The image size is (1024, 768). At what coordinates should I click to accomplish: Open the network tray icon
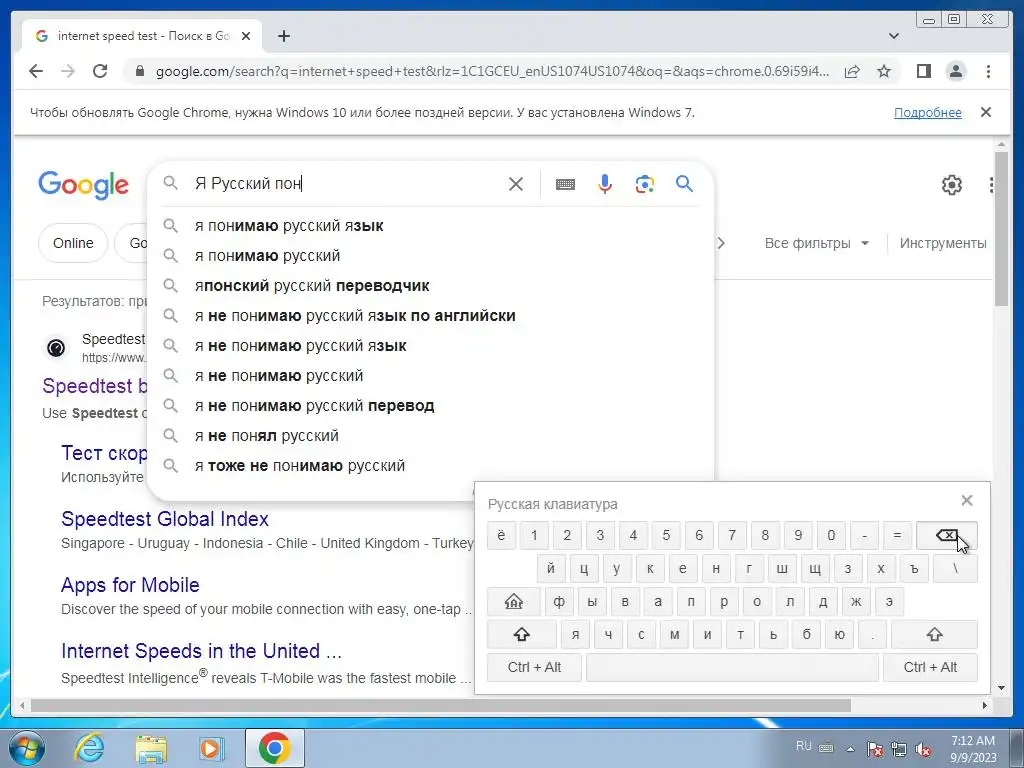point(899,749)
